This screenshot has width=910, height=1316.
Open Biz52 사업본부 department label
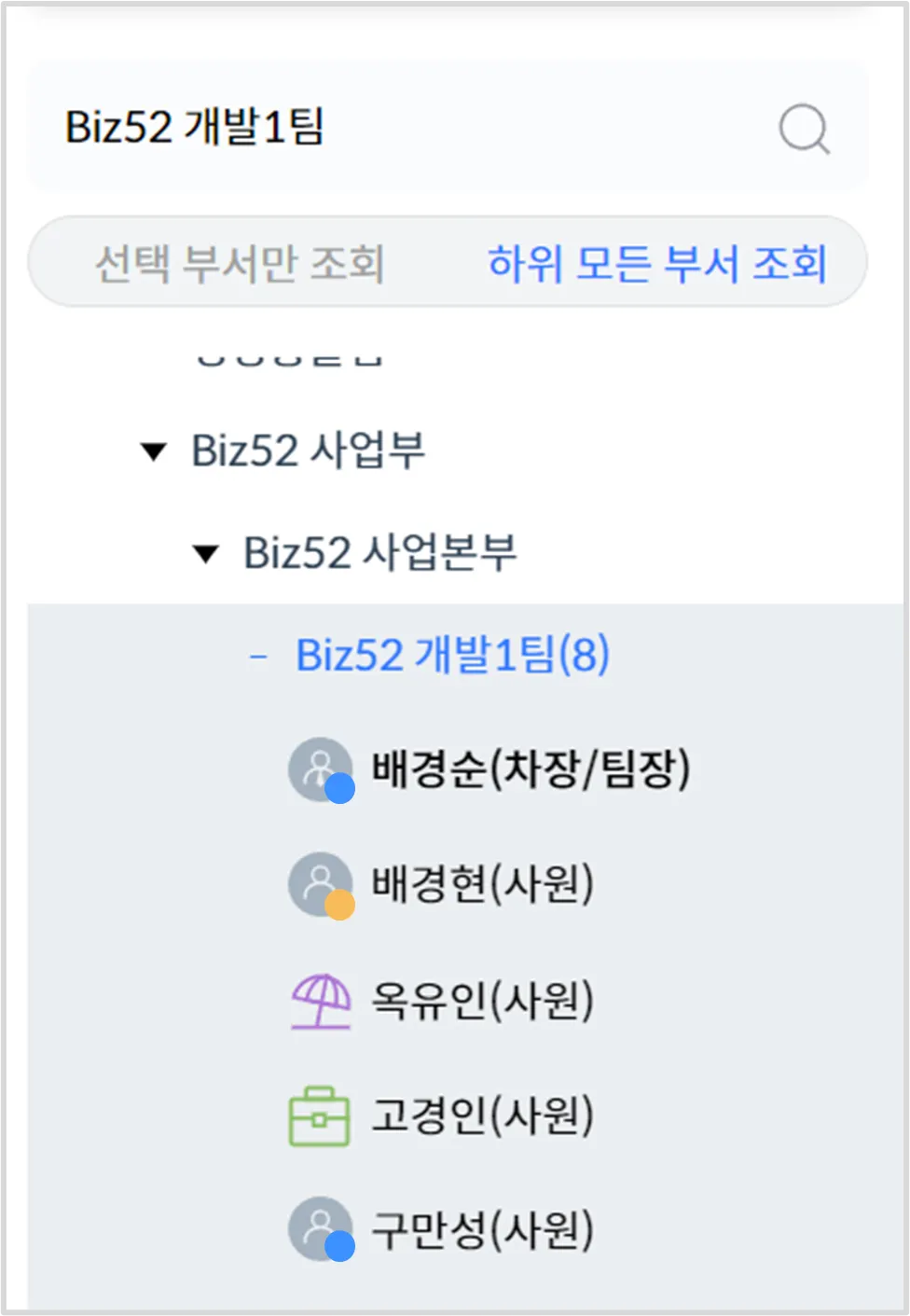pyautogui.click(x=380, y=553)
